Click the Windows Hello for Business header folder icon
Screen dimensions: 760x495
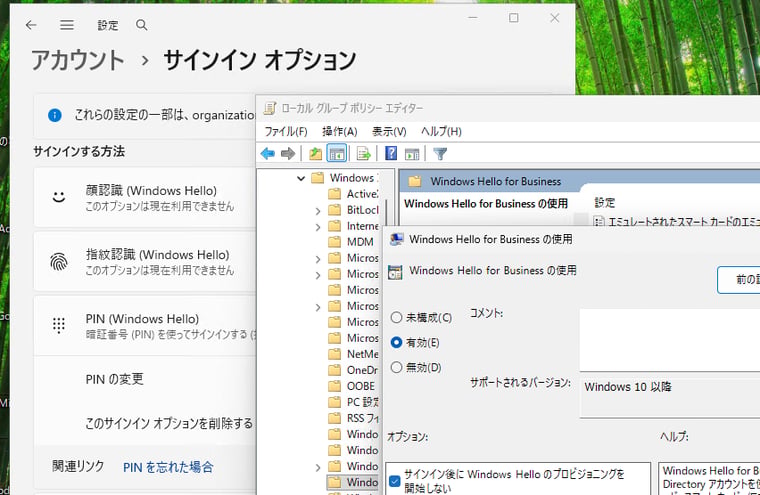[x=414, y=181]
